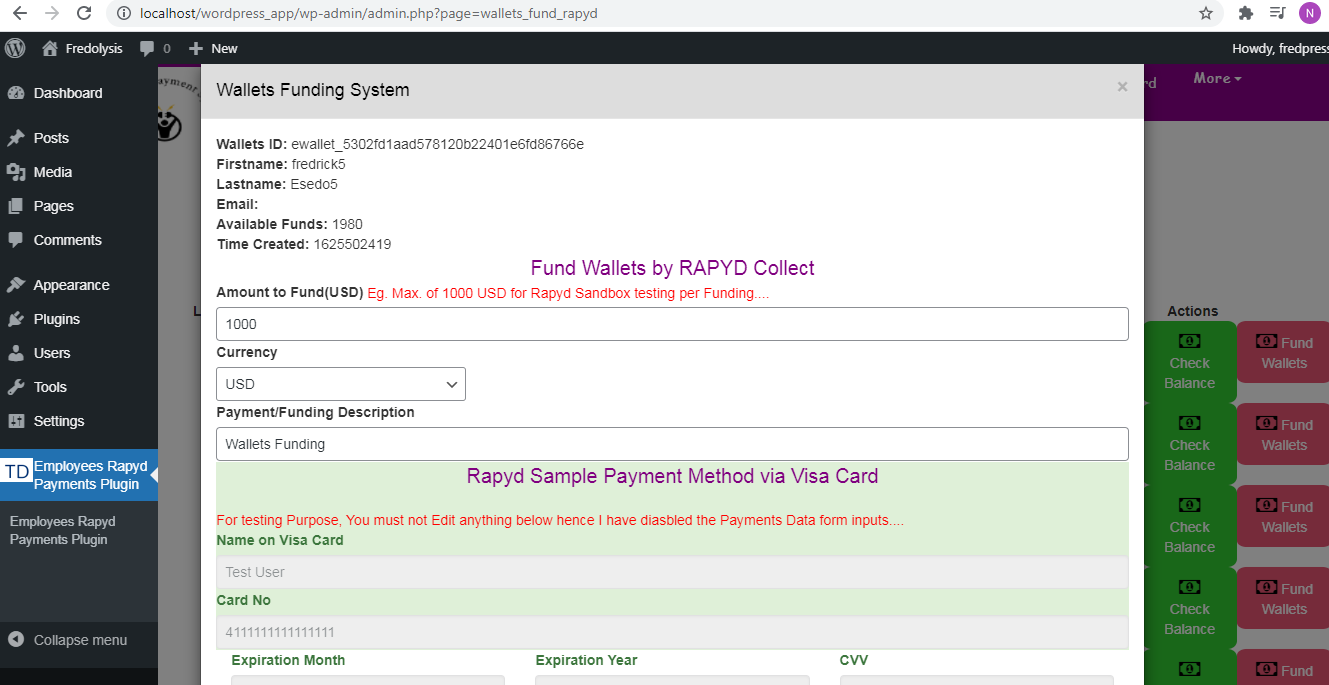Screen dimensions: 1329x685
Task: Click the Payment/Funding Description field
Action: point(672,444)
